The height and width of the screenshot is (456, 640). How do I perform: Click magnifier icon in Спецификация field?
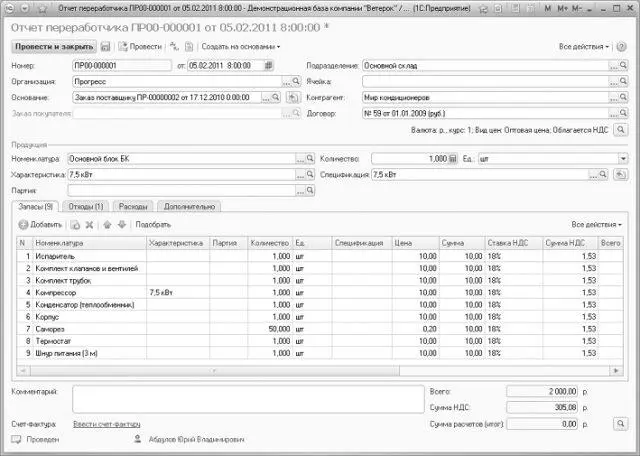click(x=603, y=174)
